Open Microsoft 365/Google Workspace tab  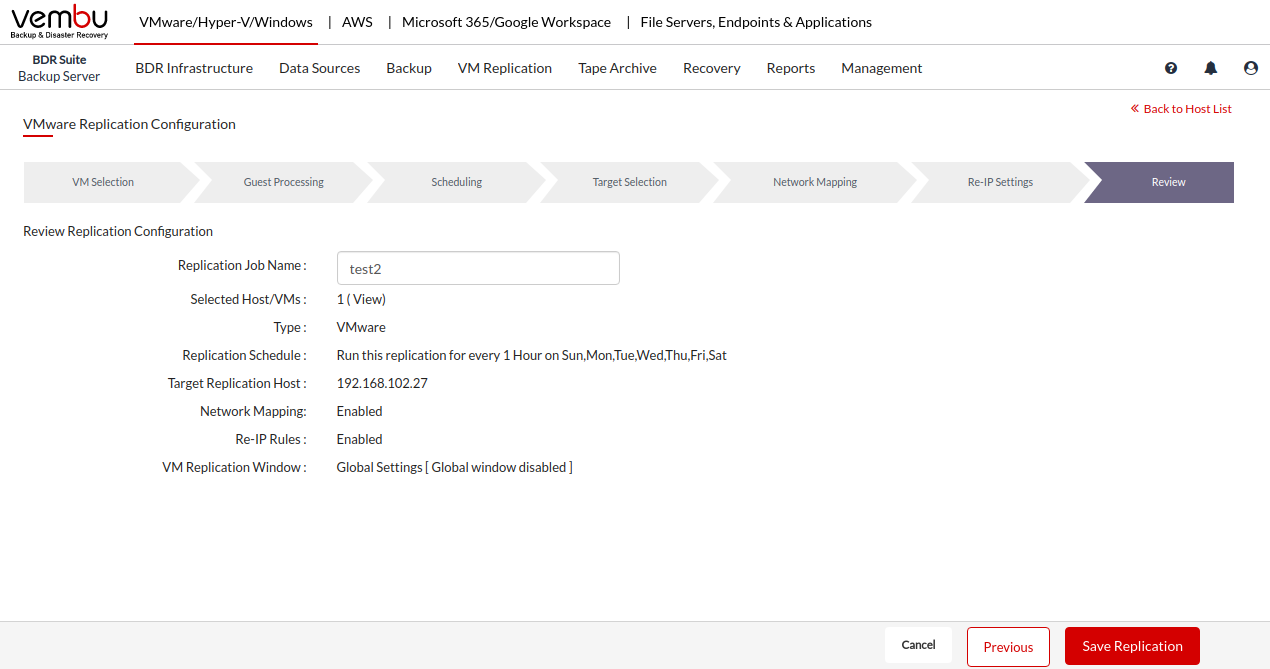click(506, 22)
